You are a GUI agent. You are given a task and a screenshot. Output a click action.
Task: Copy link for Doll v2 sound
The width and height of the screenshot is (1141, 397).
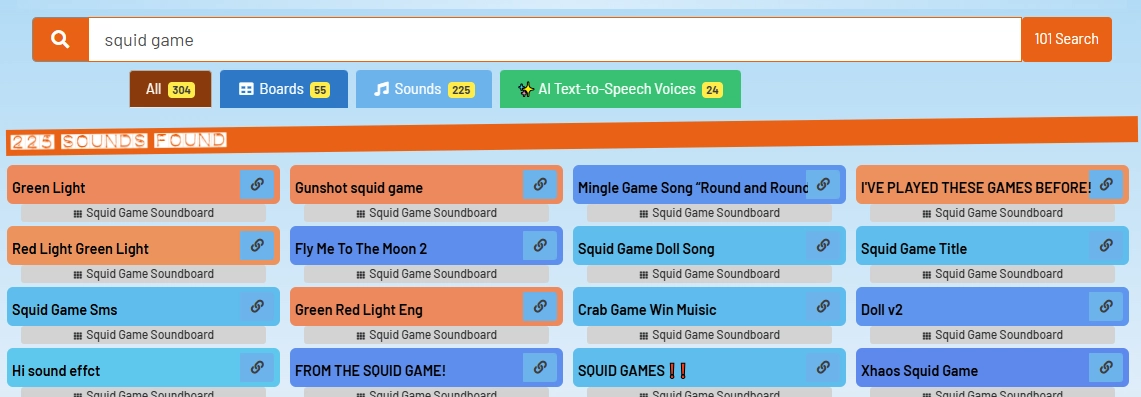coord(1106,307)
